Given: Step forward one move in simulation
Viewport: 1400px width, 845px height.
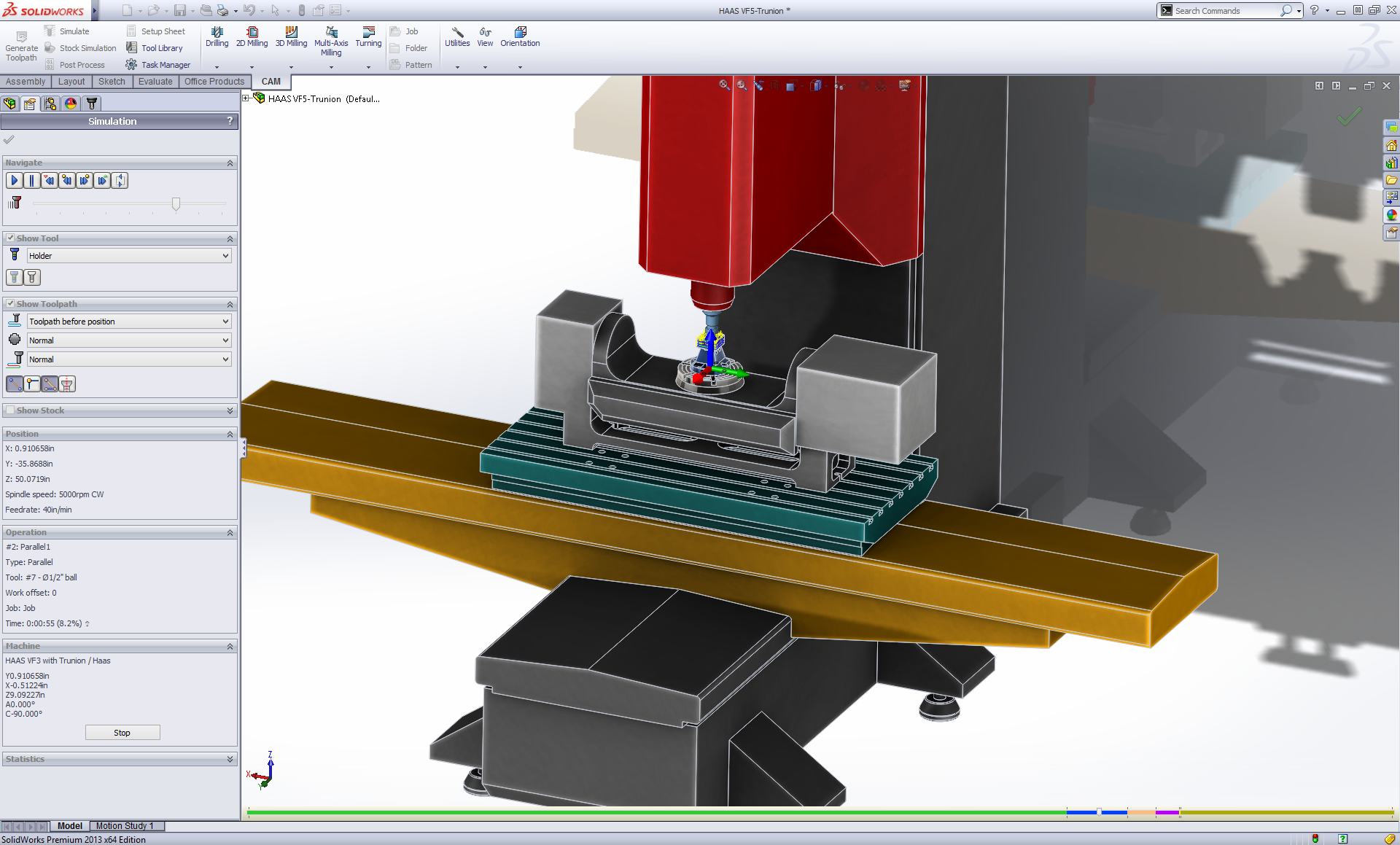Looking at the screenshot, I should tap(85, 180).
